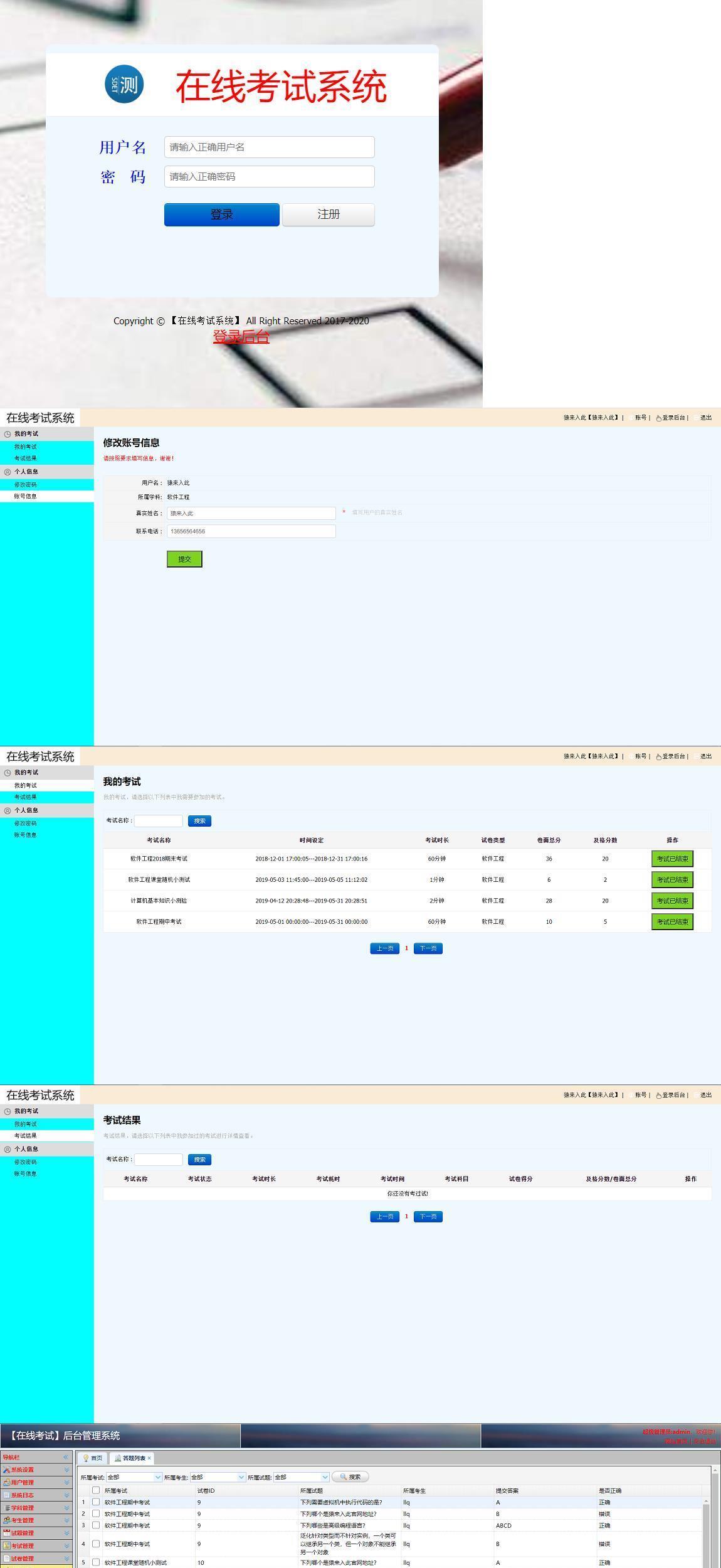Click the red 登录后台 link
721x1568 pixels.
241,337
